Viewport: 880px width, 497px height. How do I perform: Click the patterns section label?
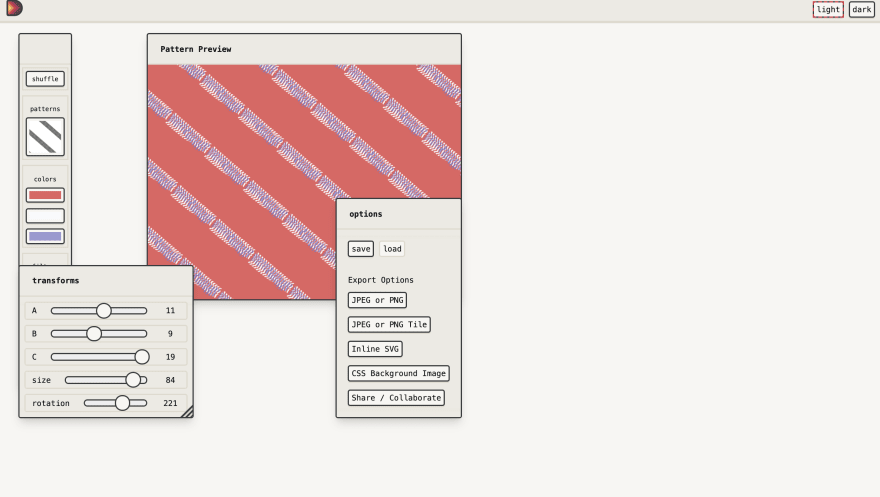click(x=45, y=109)
